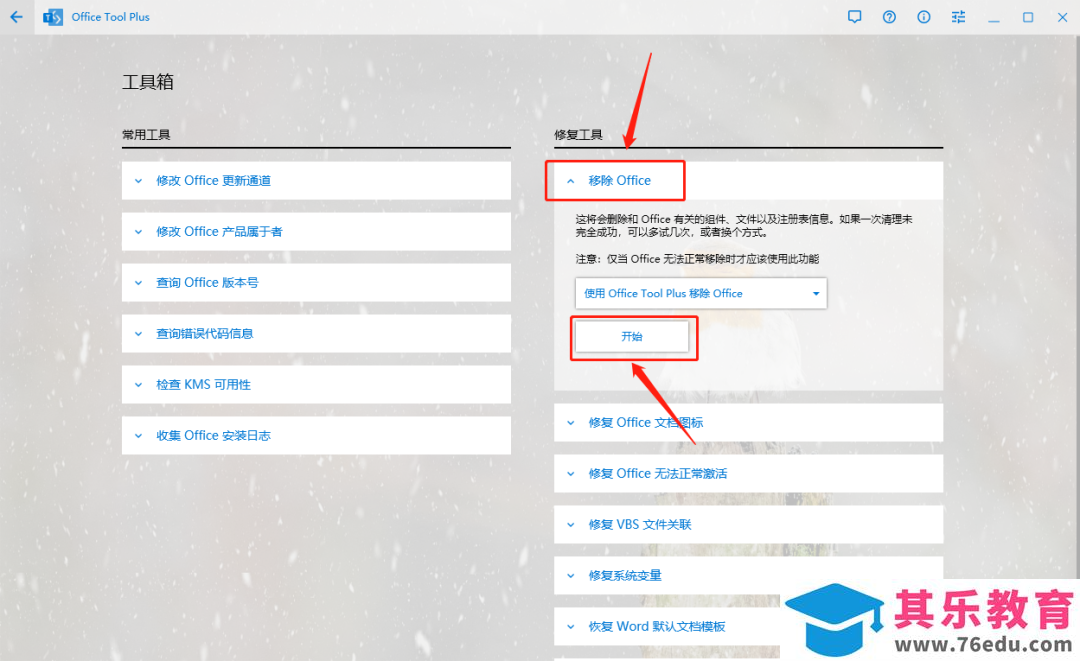Click the 修复系统变量 label
1080x661 pixels.
click(x=625, y=575)
